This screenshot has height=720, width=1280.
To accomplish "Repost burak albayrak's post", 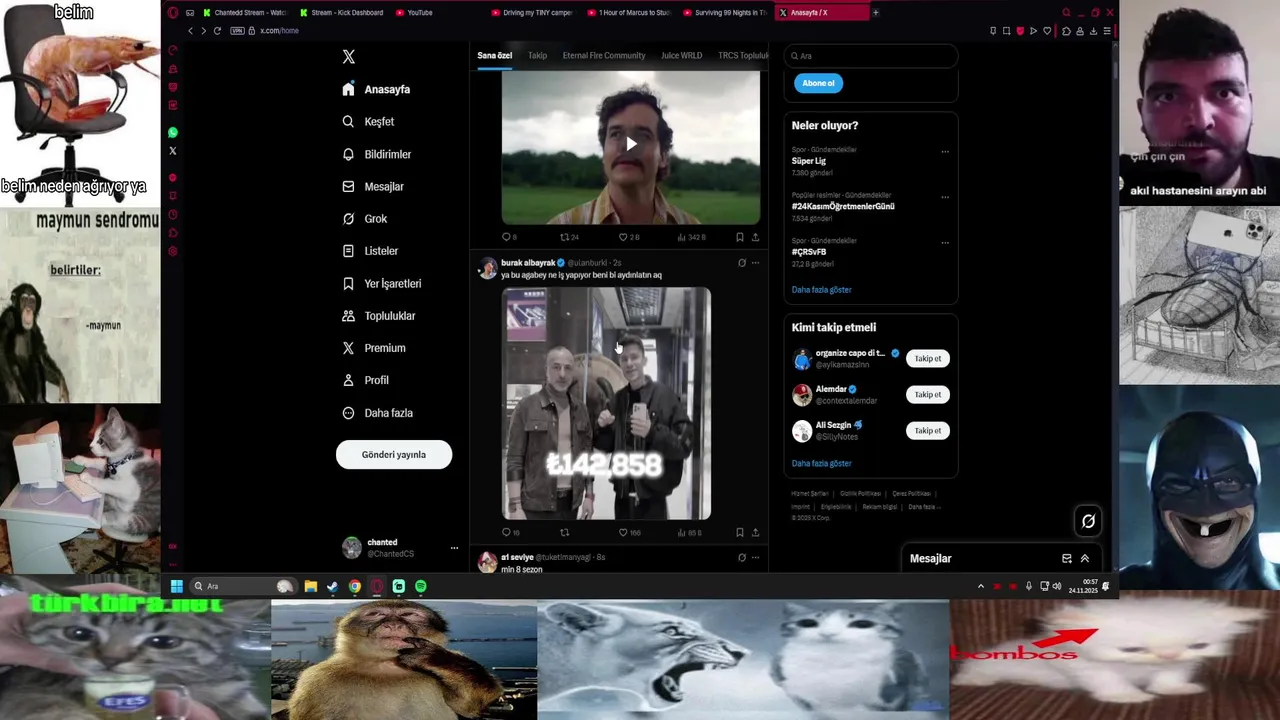I will 564,532.
